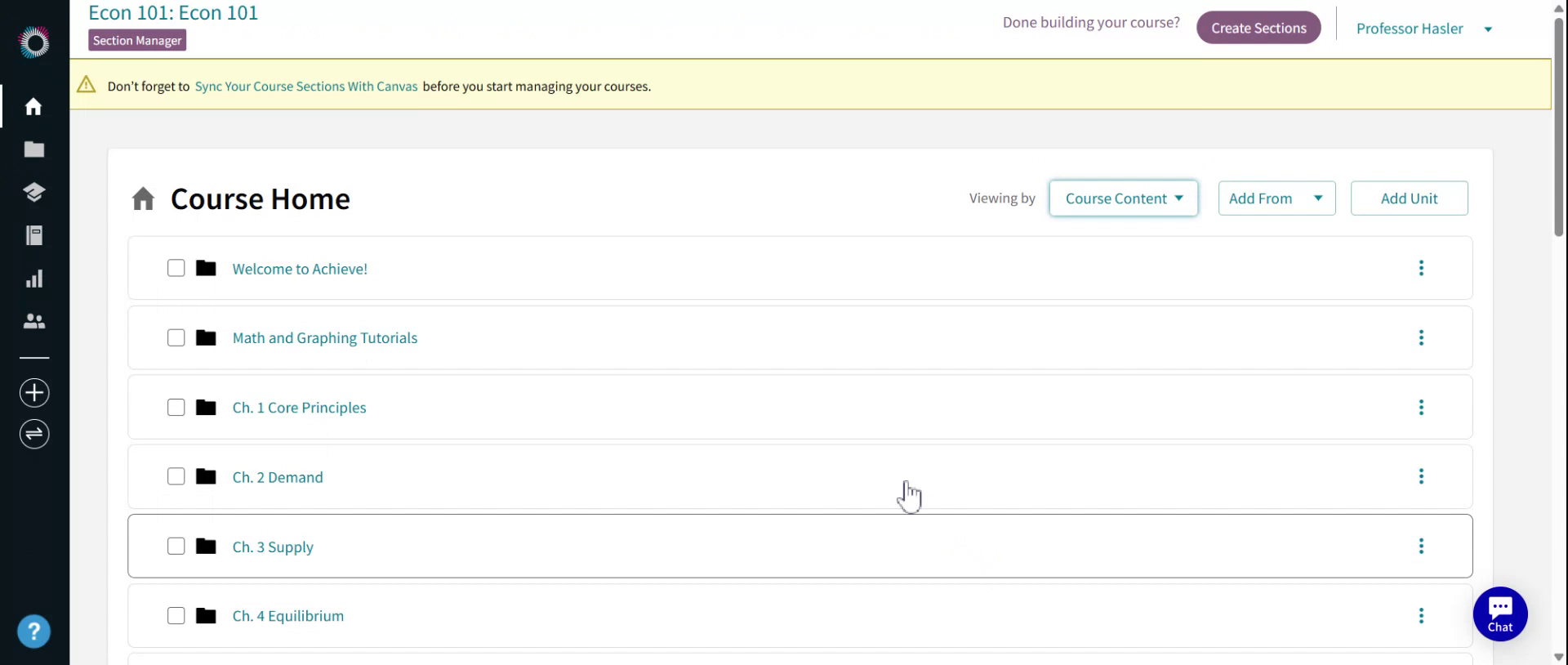
Task: Open the Add From dropdown
Action: coord(1276,199)
